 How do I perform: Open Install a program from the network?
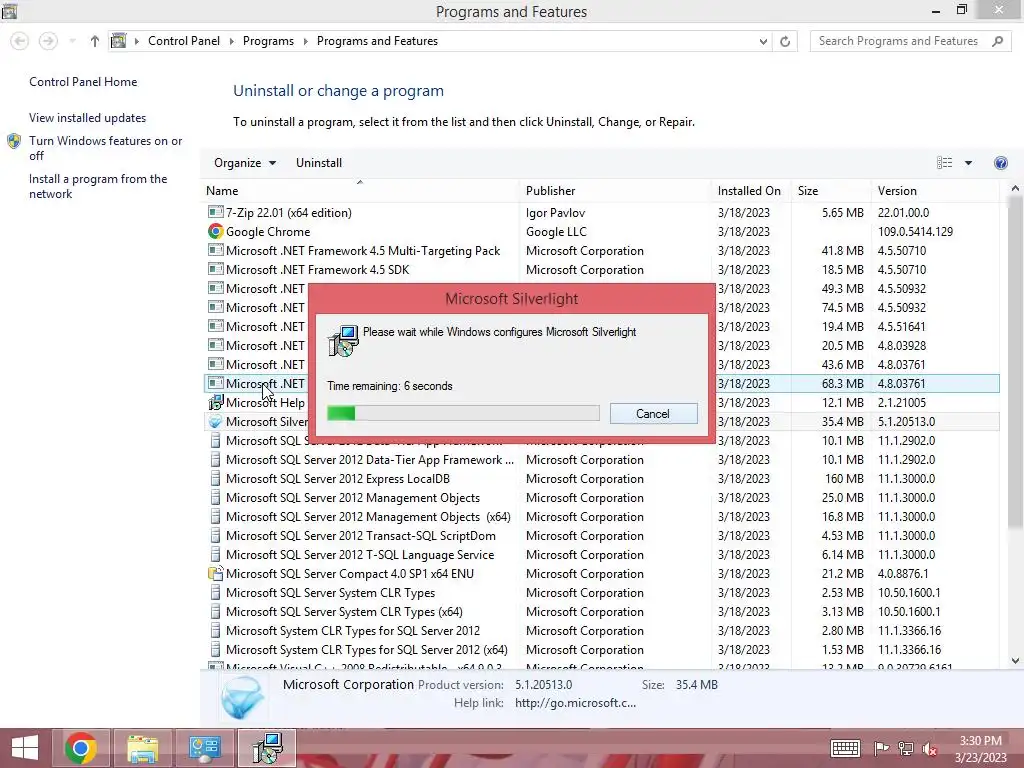(x=98, y=186)
